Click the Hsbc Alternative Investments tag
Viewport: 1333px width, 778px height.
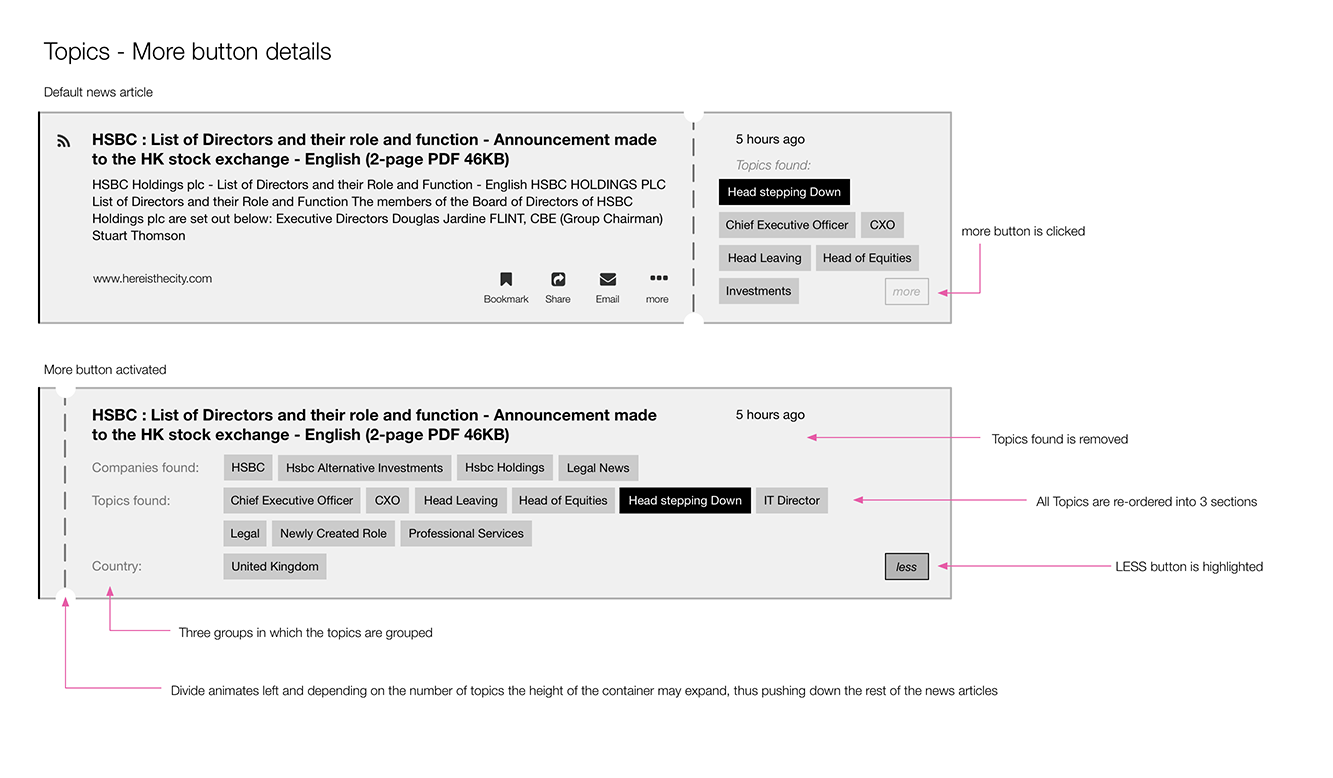point(364,468)
